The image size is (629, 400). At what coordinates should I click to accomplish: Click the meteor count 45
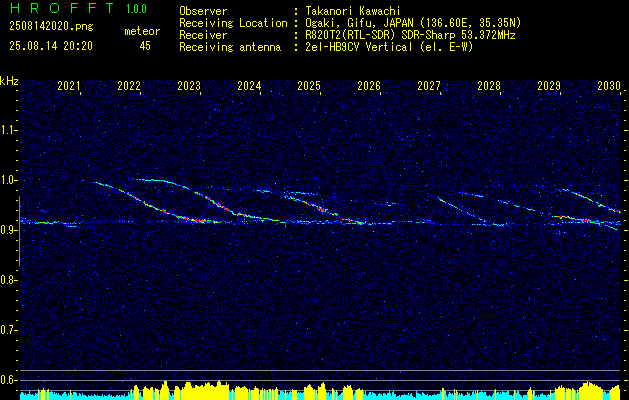145,46
